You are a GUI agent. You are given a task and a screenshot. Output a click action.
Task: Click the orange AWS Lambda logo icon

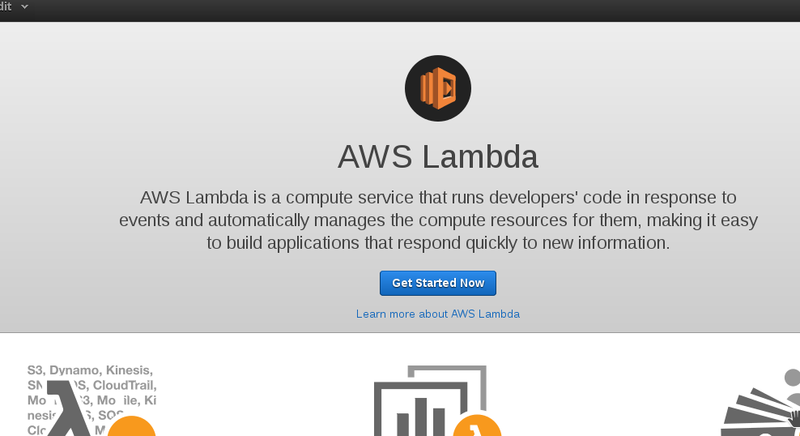click(438, 88)
